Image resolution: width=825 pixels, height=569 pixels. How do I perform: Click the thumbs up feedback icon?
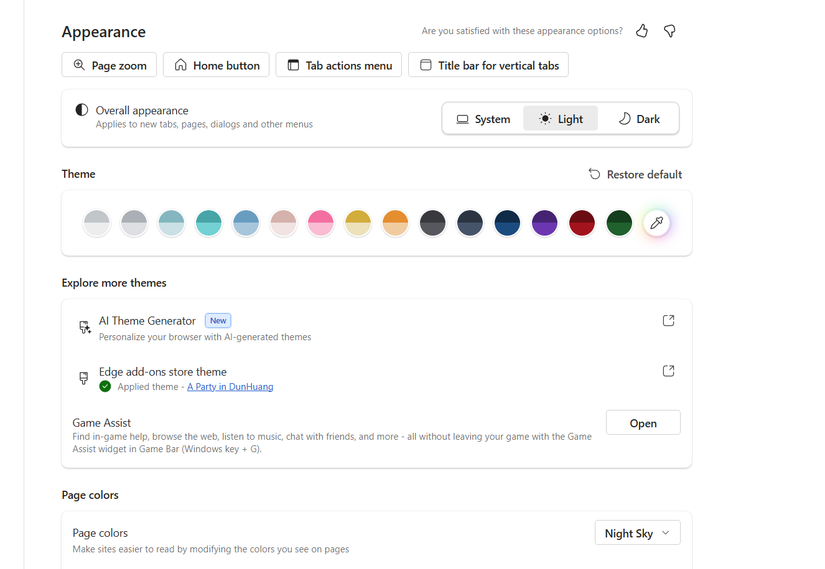click(x=642, y=31)
